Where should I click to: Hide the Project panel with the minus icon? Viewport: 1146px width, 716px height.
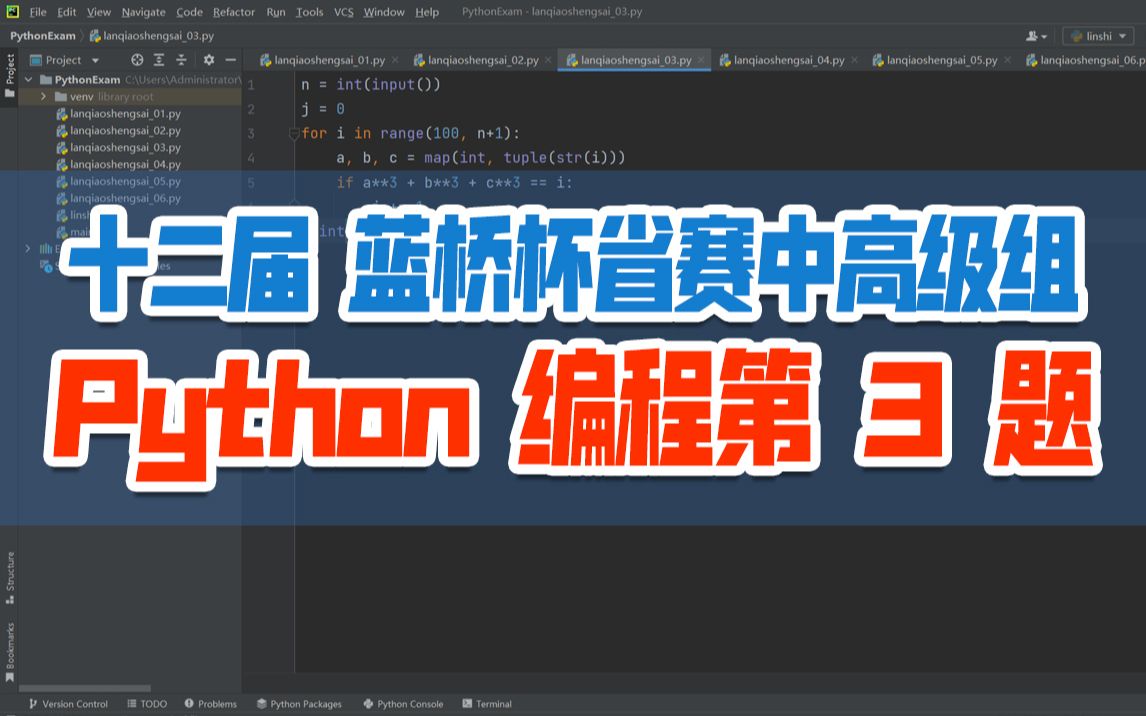[231, 60]
